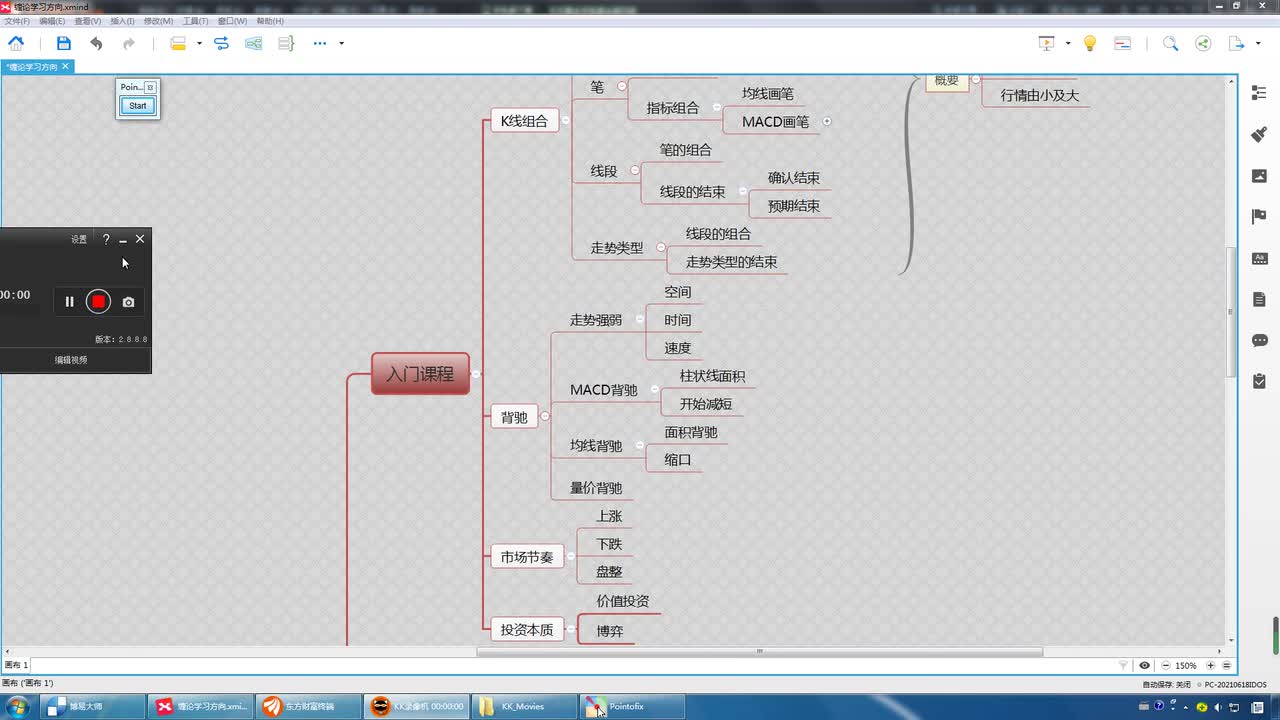Collapse the K线组合 branch
The height and width of the screenshot is (720, 1280).
coord(565,121)
